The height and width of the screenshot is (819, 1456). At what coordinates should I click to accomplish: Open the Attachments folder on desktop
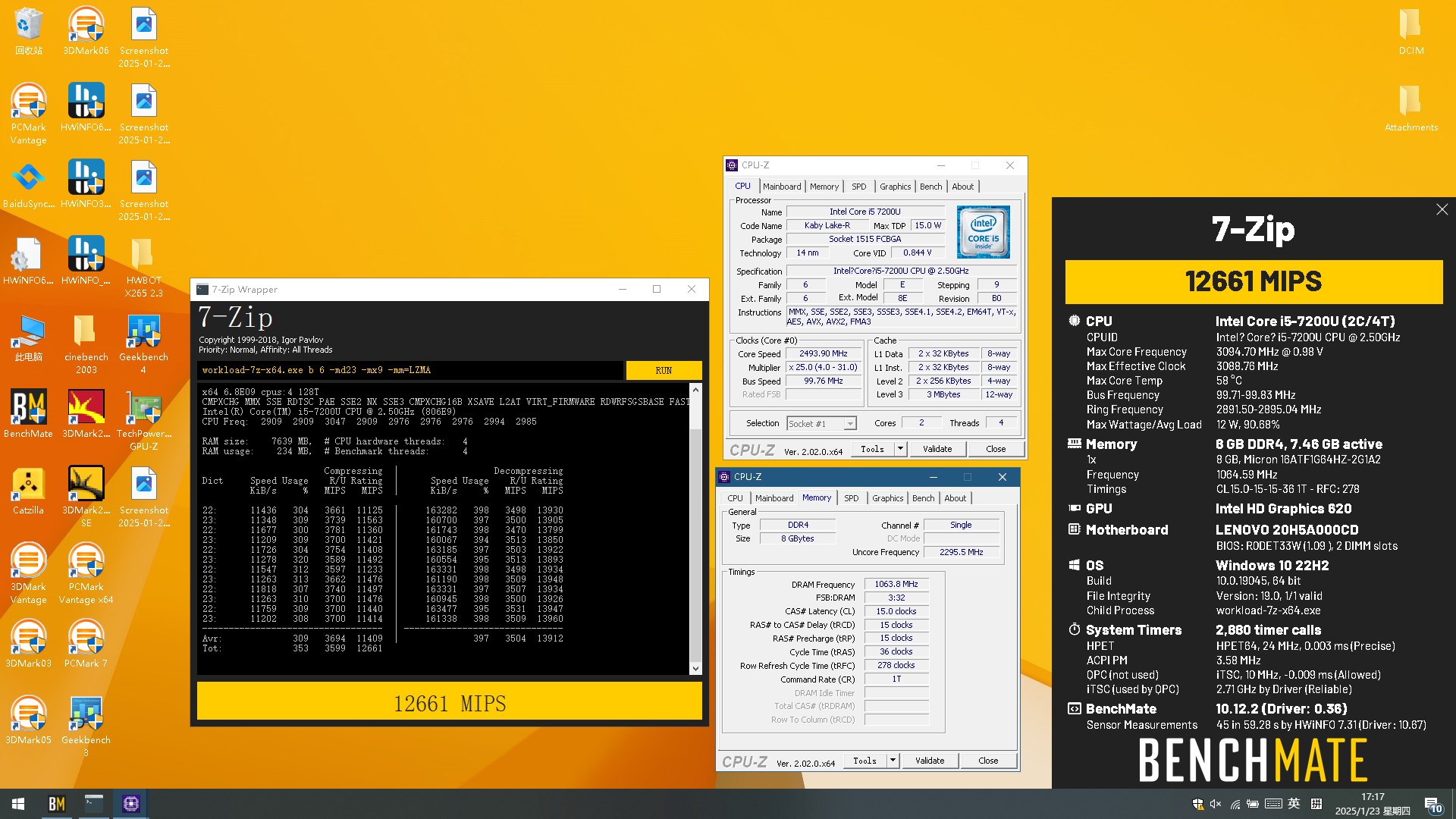pyautogui.click(x=1410, y=107)
